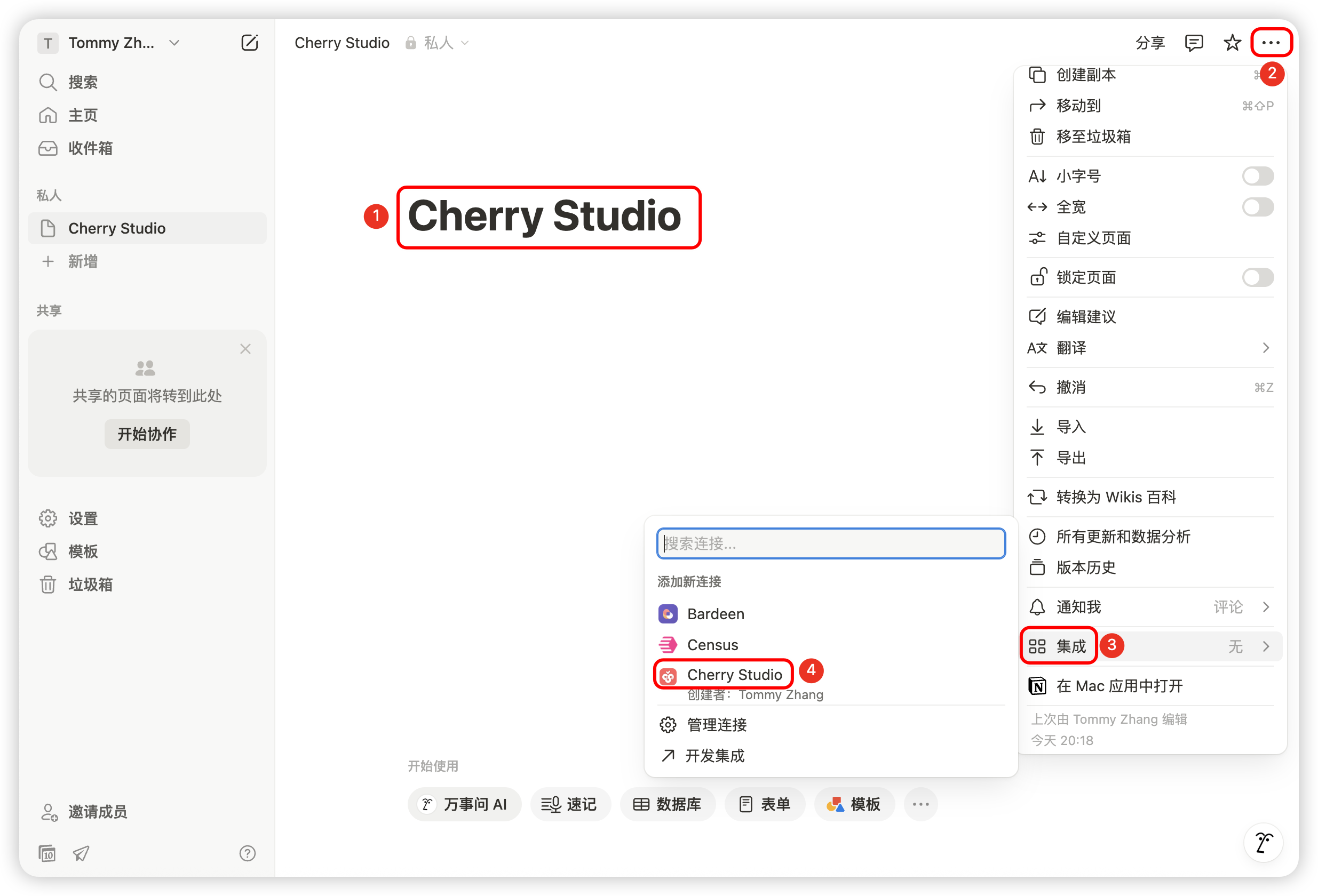The image size is (1318, 896).
Task: Click the 开始协作 button
Action: [147, 434]
